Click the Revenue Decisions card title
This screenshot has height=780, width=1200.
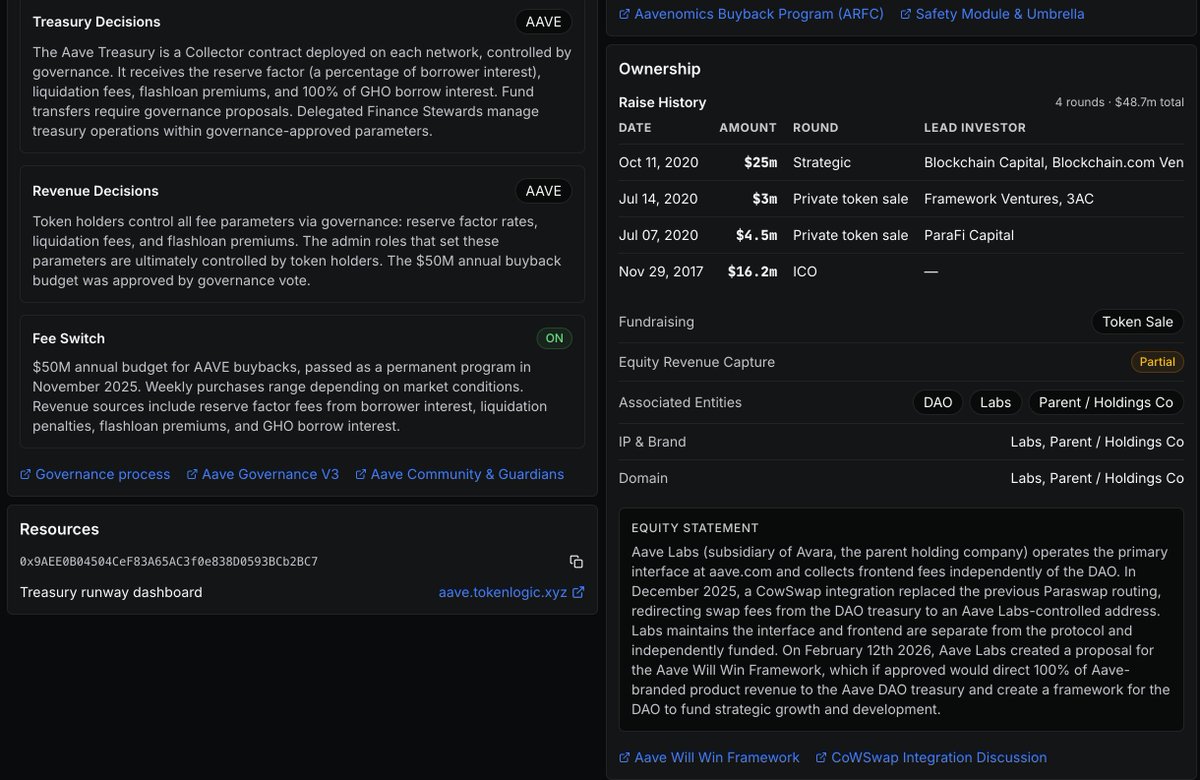point(95,191)
